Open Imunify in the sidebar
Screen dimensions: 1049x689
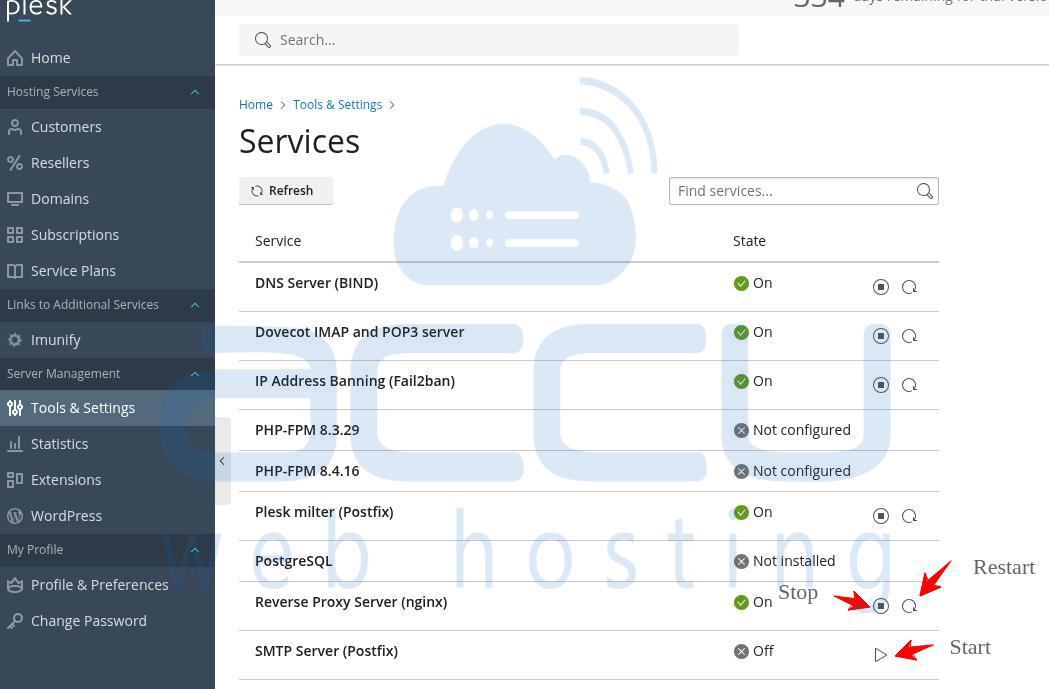107,340
